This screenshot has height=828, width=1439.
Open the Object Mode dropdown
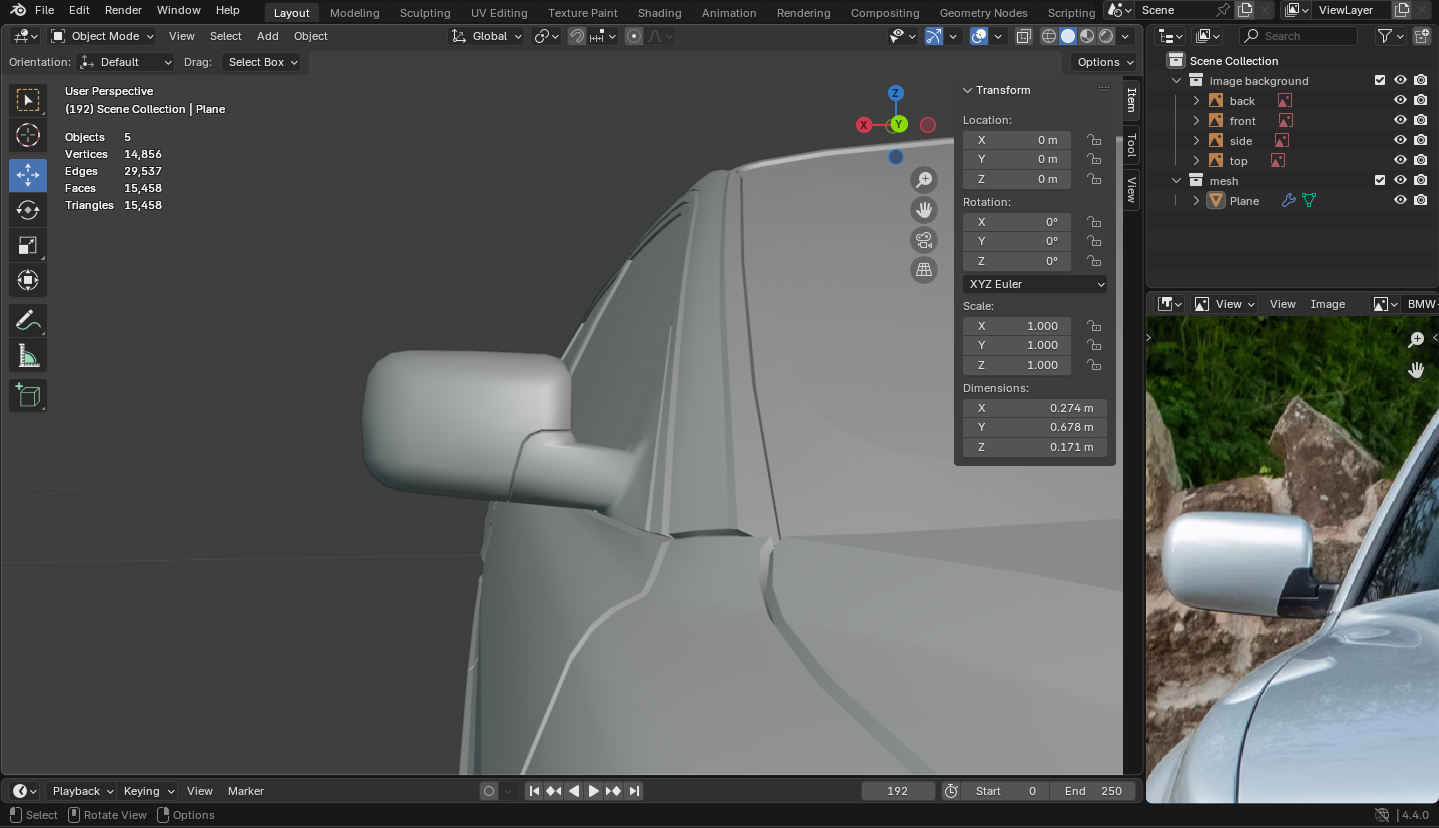[x=103, y=36]
